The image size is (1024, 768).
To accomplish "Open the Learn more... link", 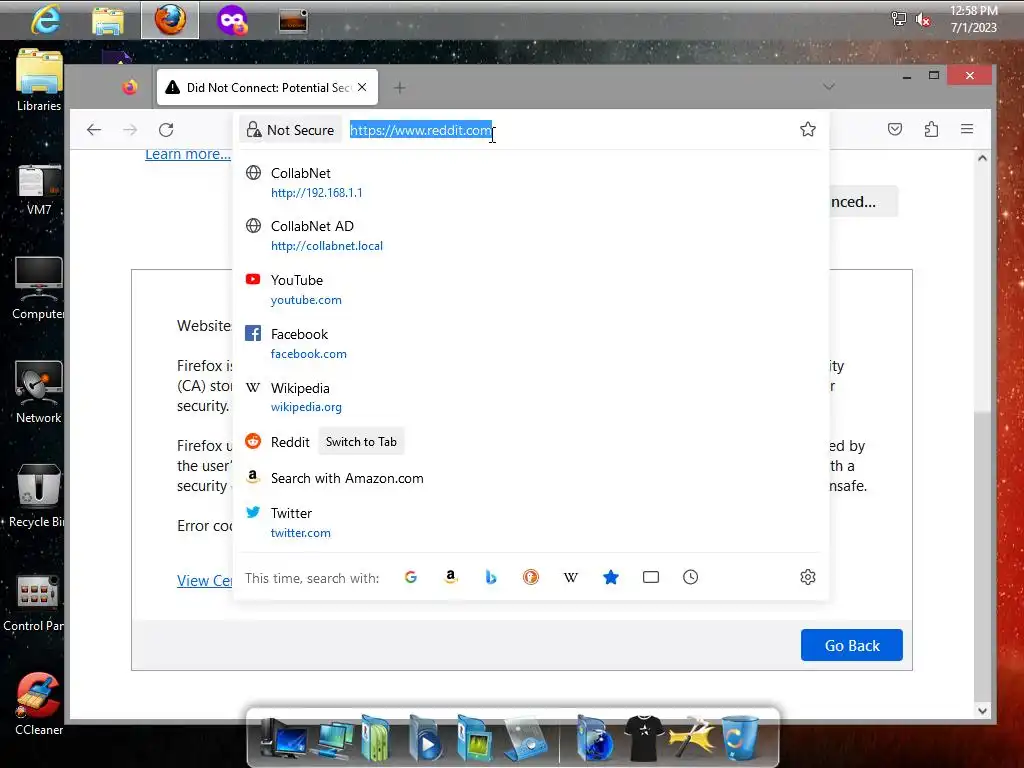I will pos(187,154).
